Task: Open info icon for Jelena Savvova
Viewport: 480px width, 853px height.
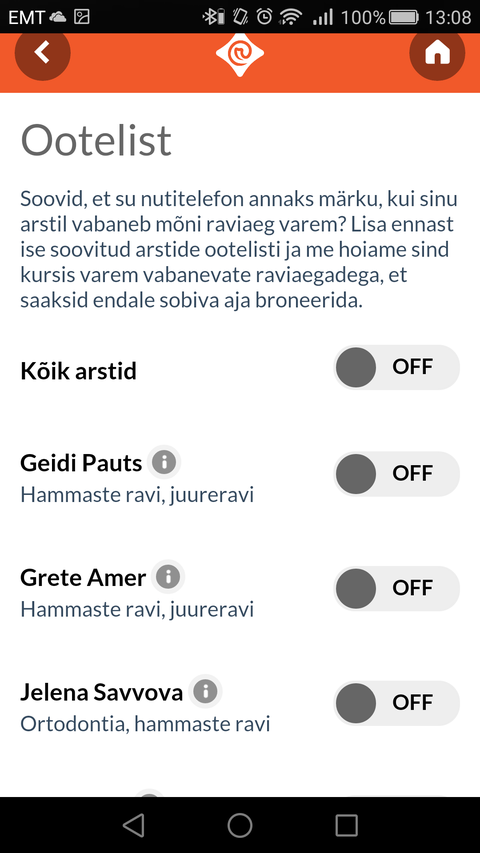Action: coord(205,691)
